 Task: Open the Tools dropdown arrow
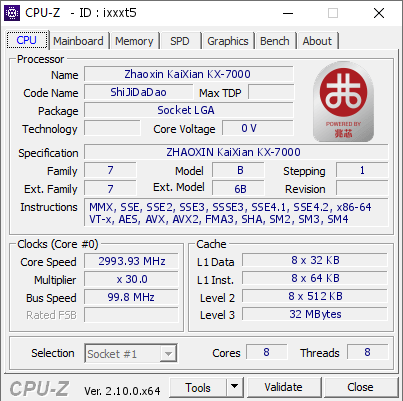tap(235, 387)
